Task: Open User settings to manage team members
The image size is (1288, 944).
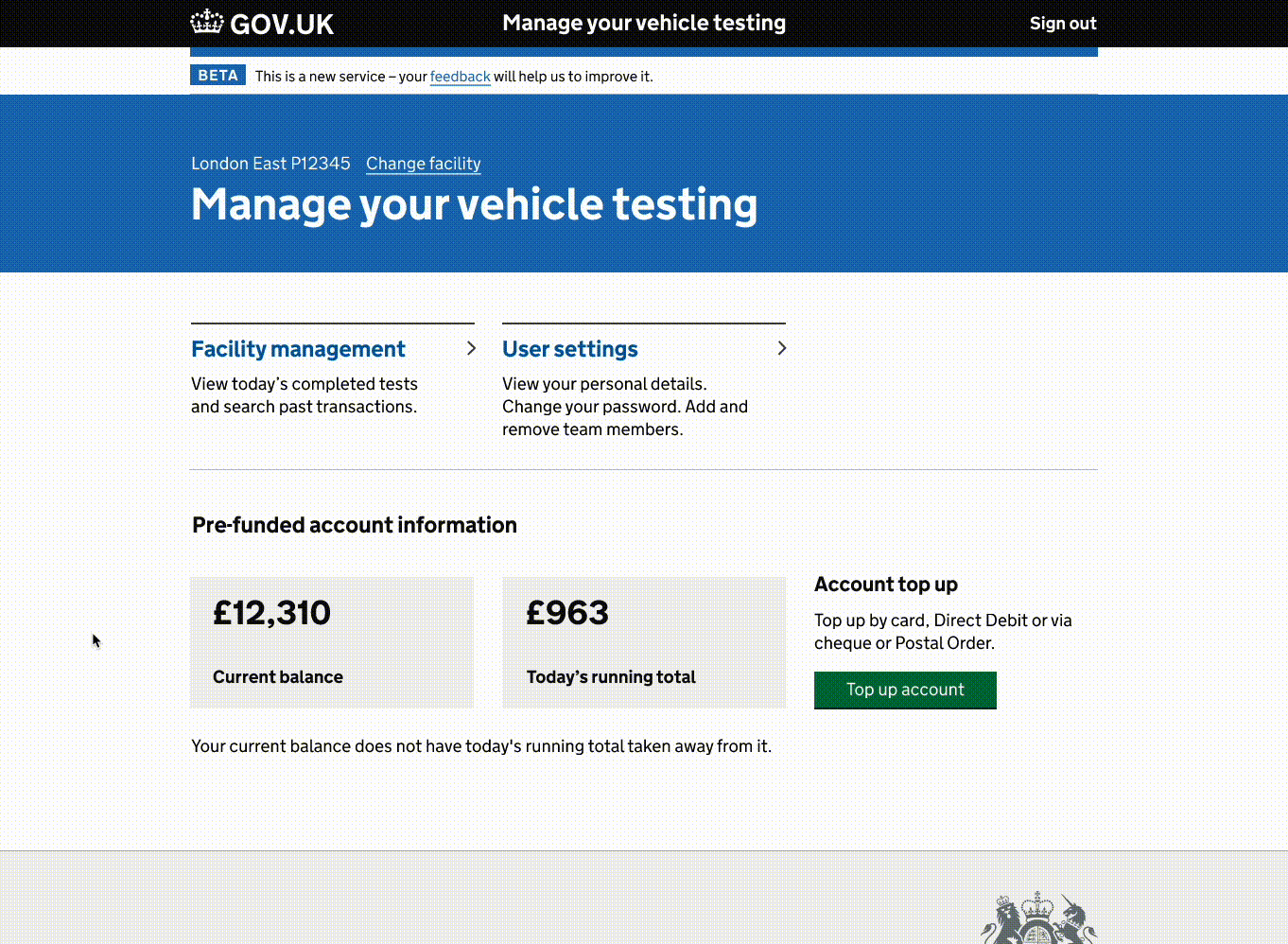Action: [569, 348]
